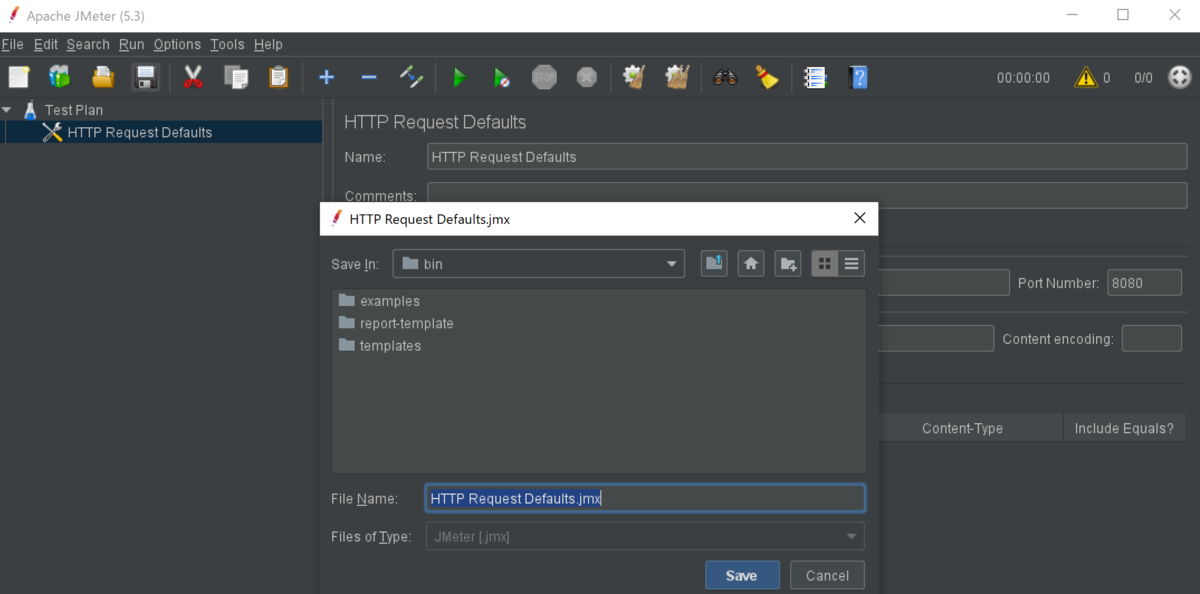This screenshot has height=594, width=1200.
Task: Click the Paste clipboard icon
Action: coord(279,77)
